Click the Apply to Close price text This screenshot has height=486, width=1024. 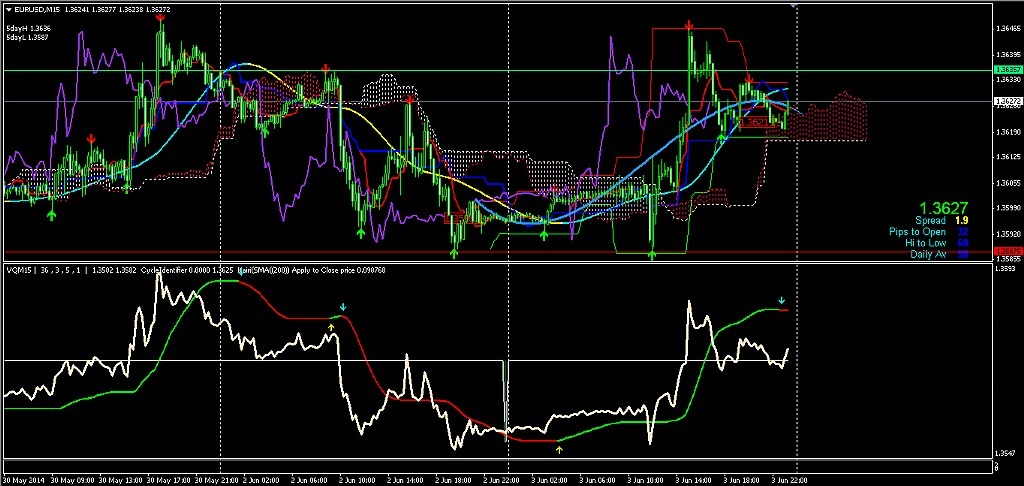[x=322, y=270]
